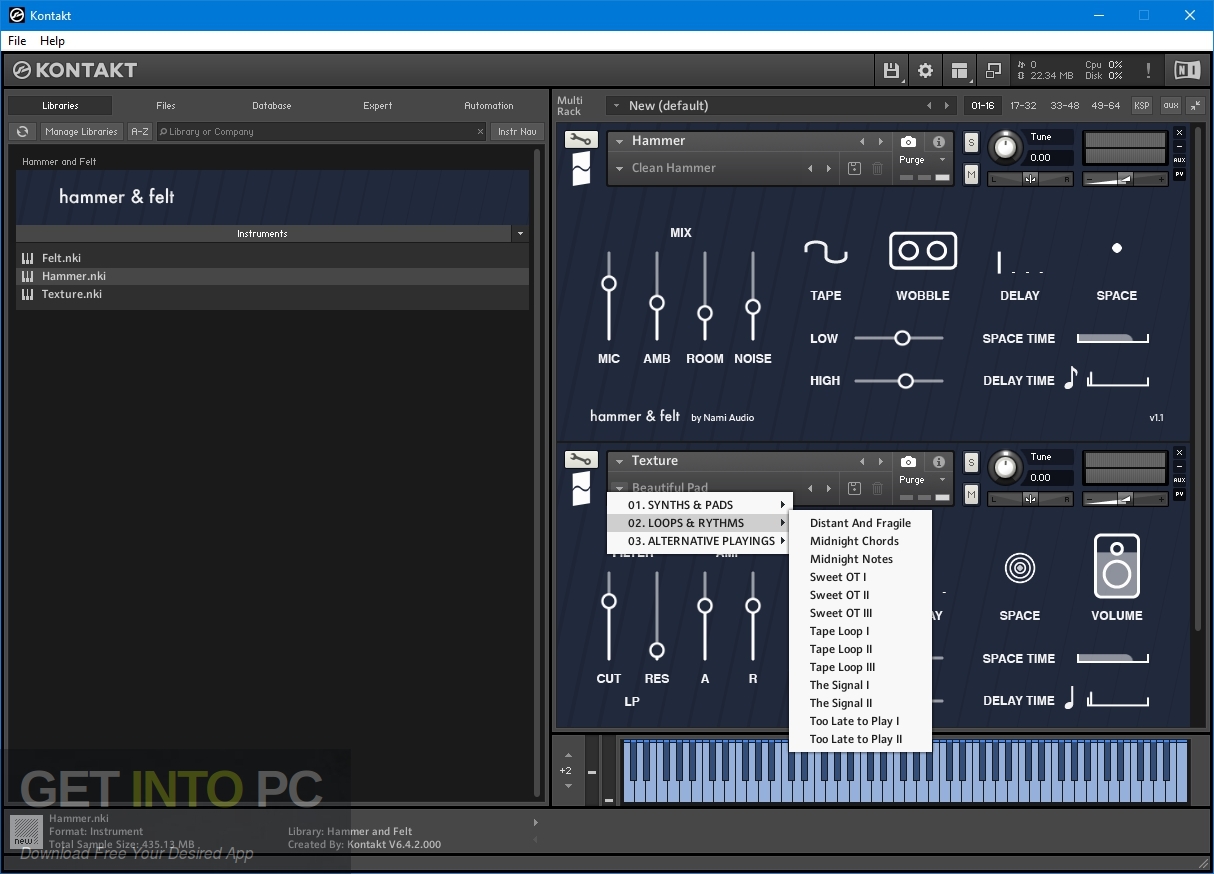Click Hammer info icon
This screenshot has height=874, width=1214.
point(938,142)
